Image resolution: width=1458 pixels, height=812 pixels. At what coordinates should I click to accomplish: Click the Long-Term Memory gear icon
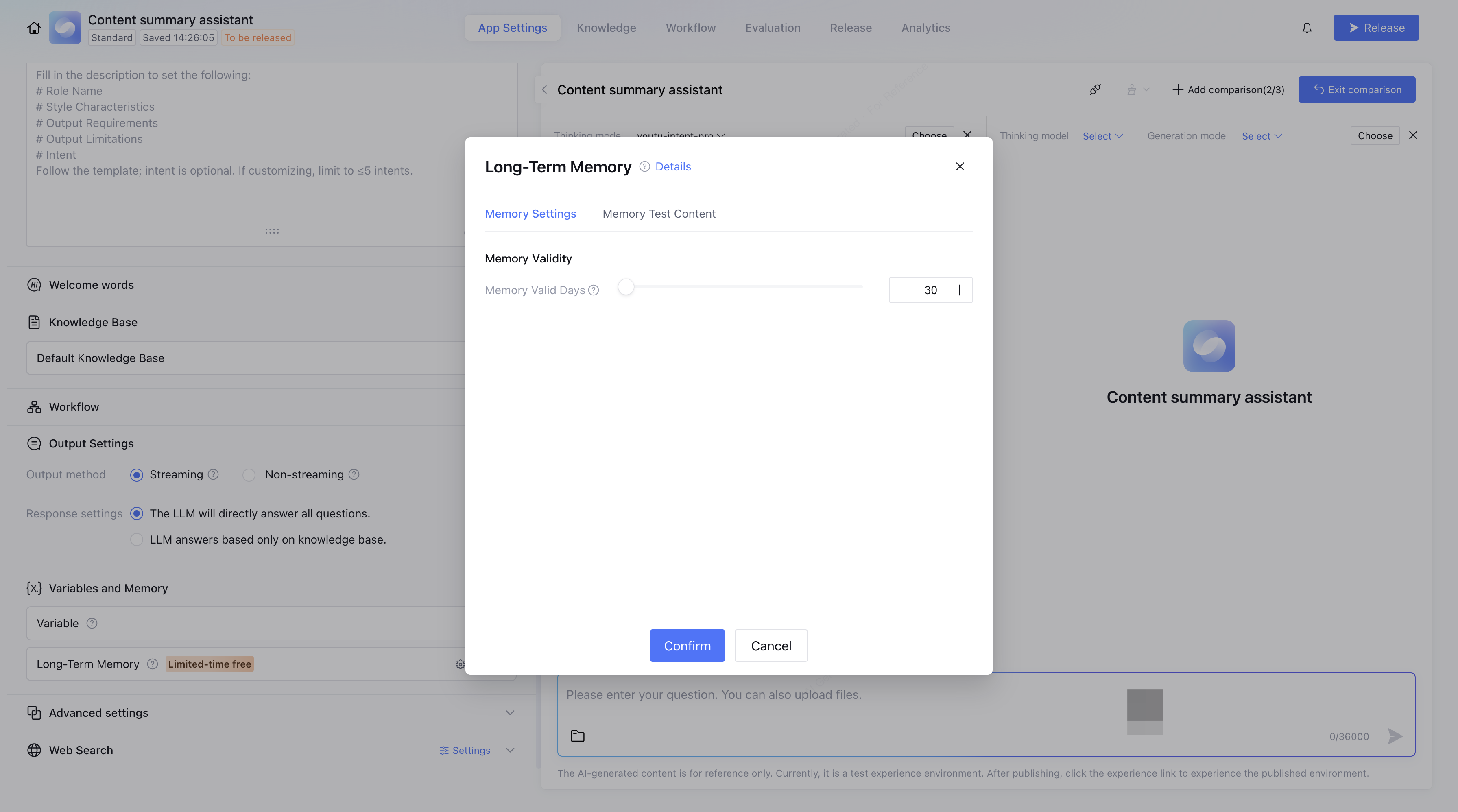[460, 664]
